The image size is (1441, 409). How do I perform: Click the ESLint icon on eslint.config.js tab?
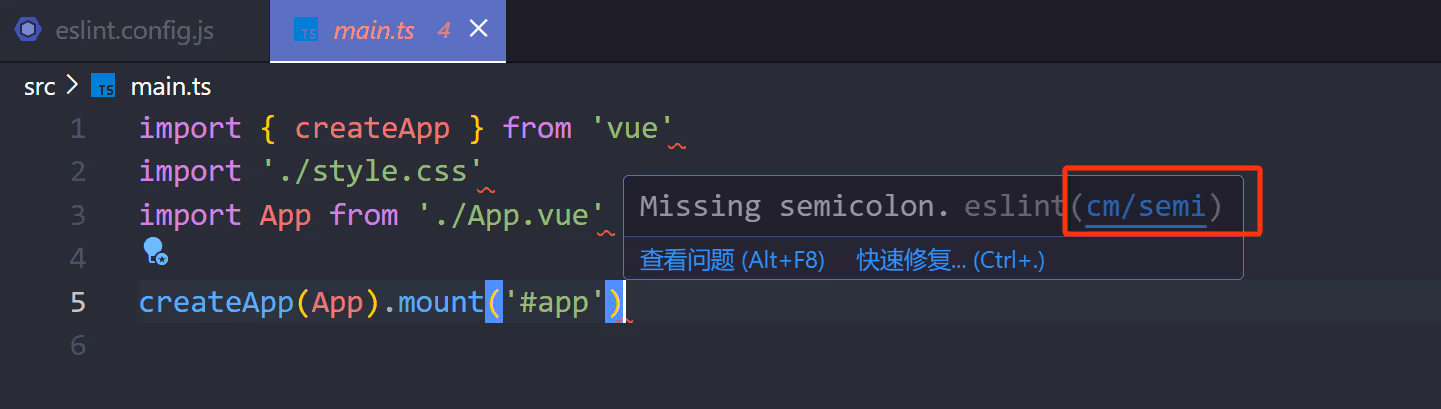click(x=28, y=30)
